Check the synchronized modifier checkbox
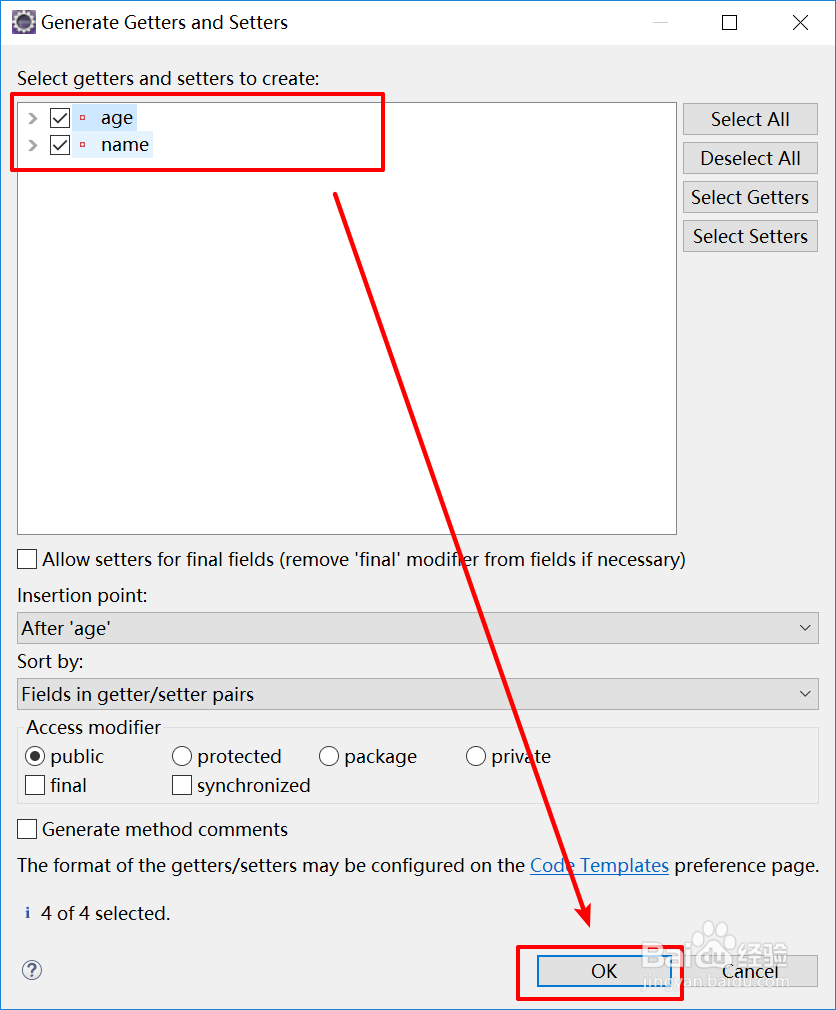Viewport: 836px width, 1010px height. point(182,785)
